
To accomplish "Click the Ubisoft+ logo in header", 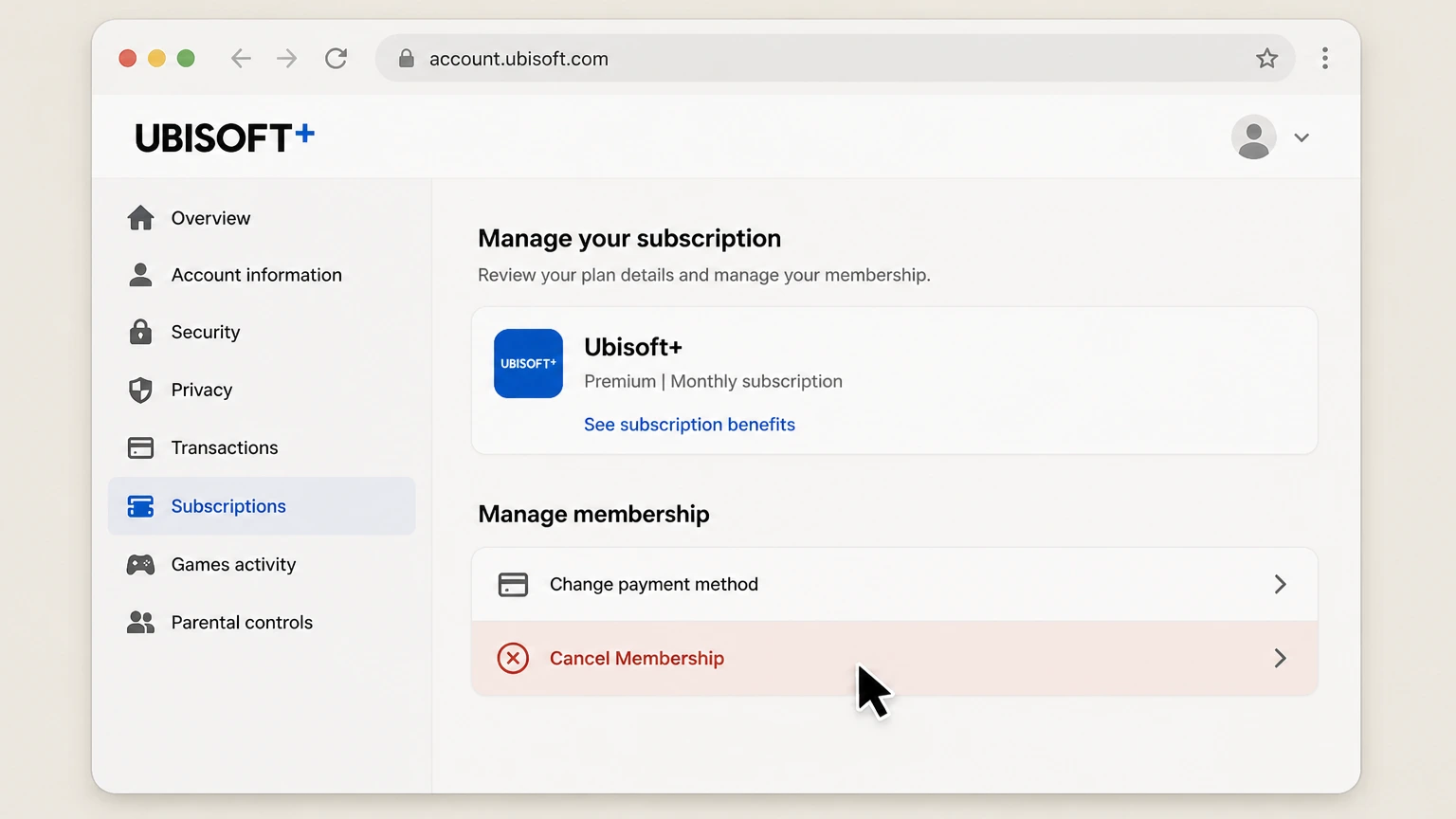I will tap(225, 137).
